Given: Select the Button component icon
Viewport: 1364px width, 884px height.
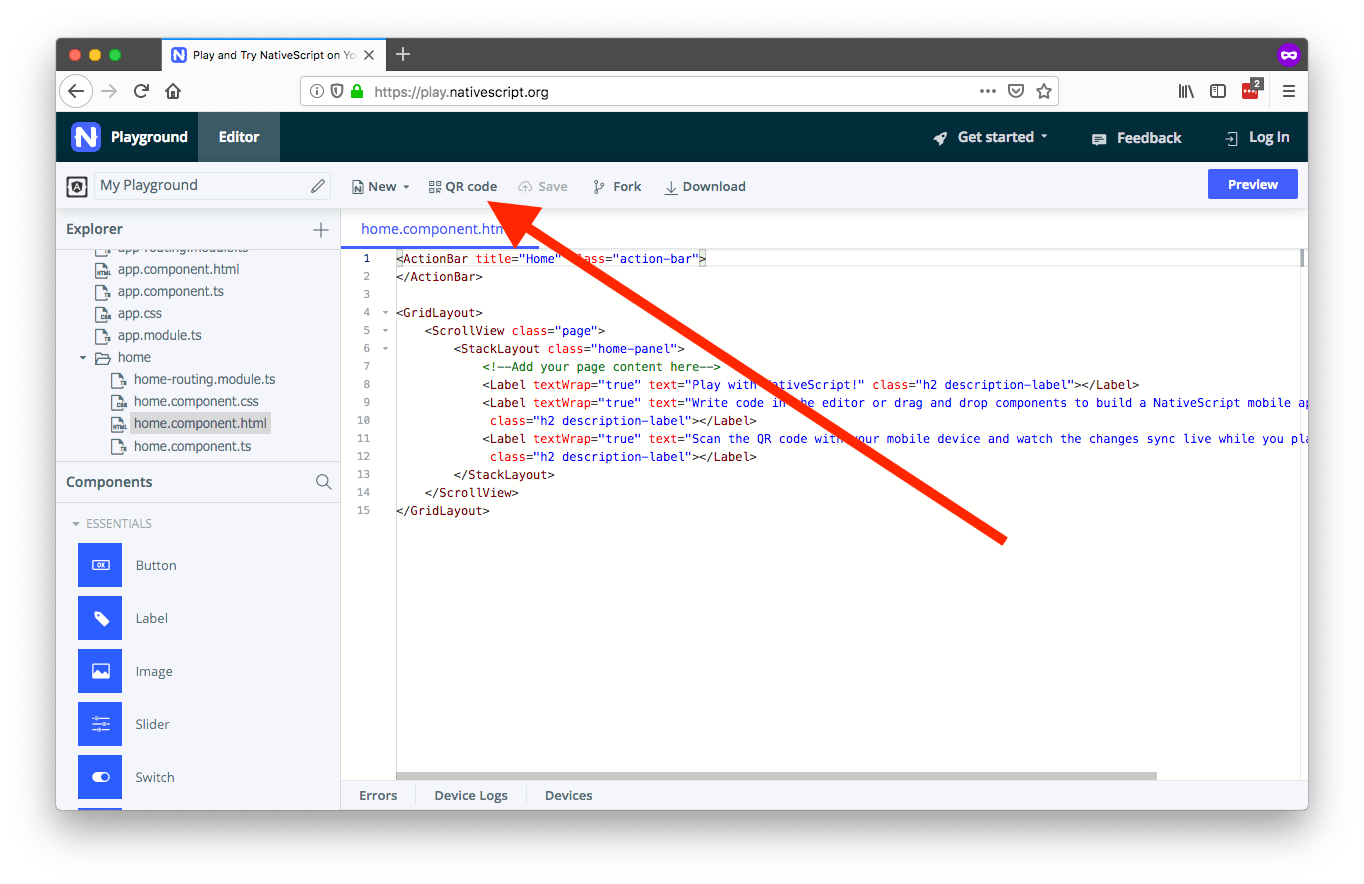Looking at the screenshot, I should [100, 565].
